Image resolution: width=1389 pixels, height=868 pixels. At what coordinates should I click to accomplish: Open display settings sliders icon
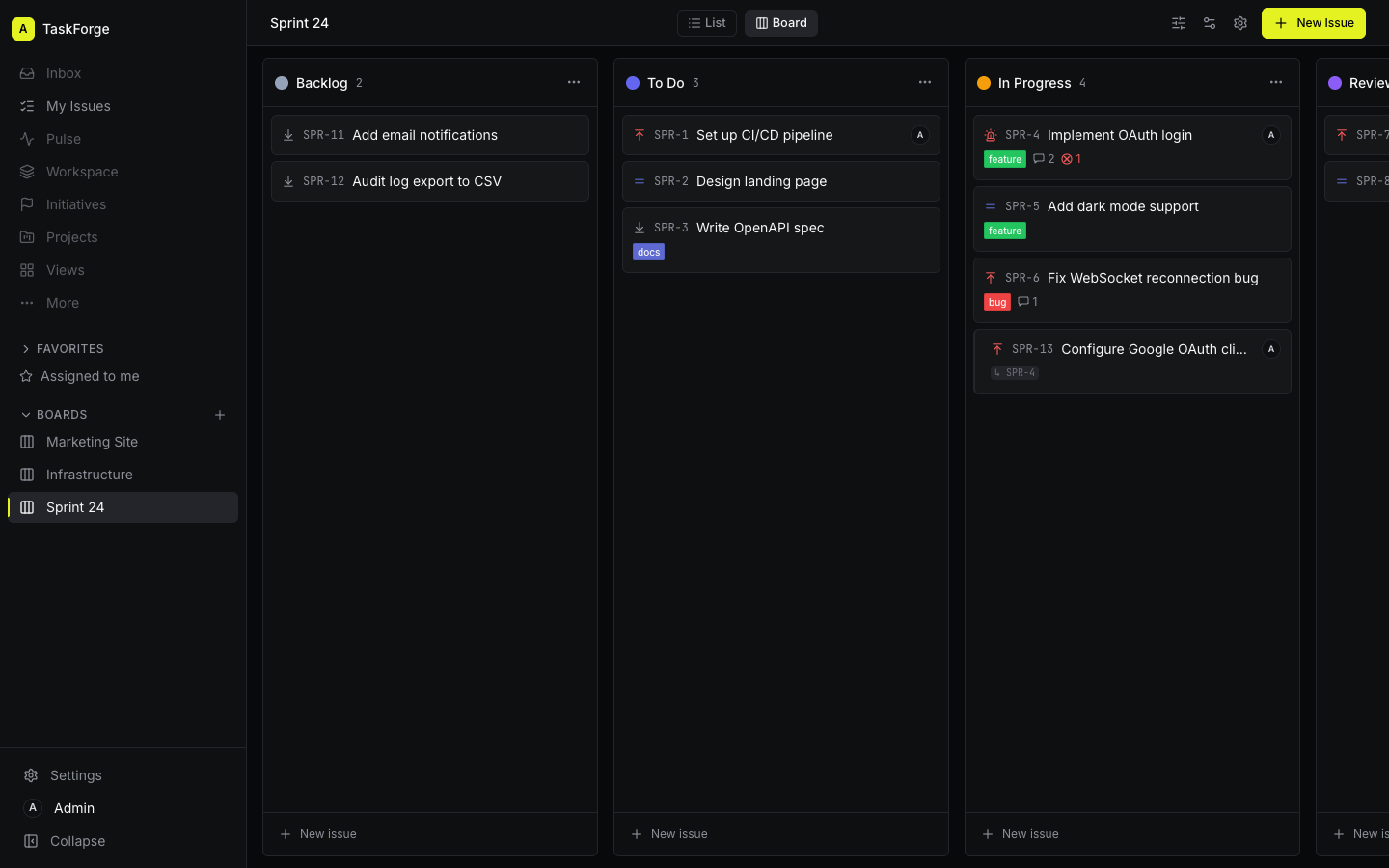pyautogui.click(x=1210, y=23)
